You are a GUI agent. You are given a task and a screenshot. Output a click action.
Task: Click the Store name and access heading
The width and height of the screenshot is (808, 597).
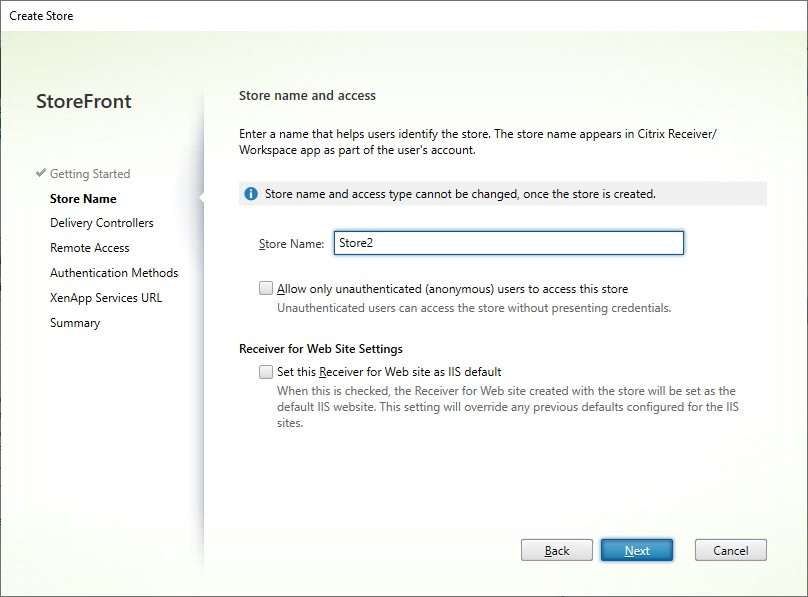(x=307, y=96)
